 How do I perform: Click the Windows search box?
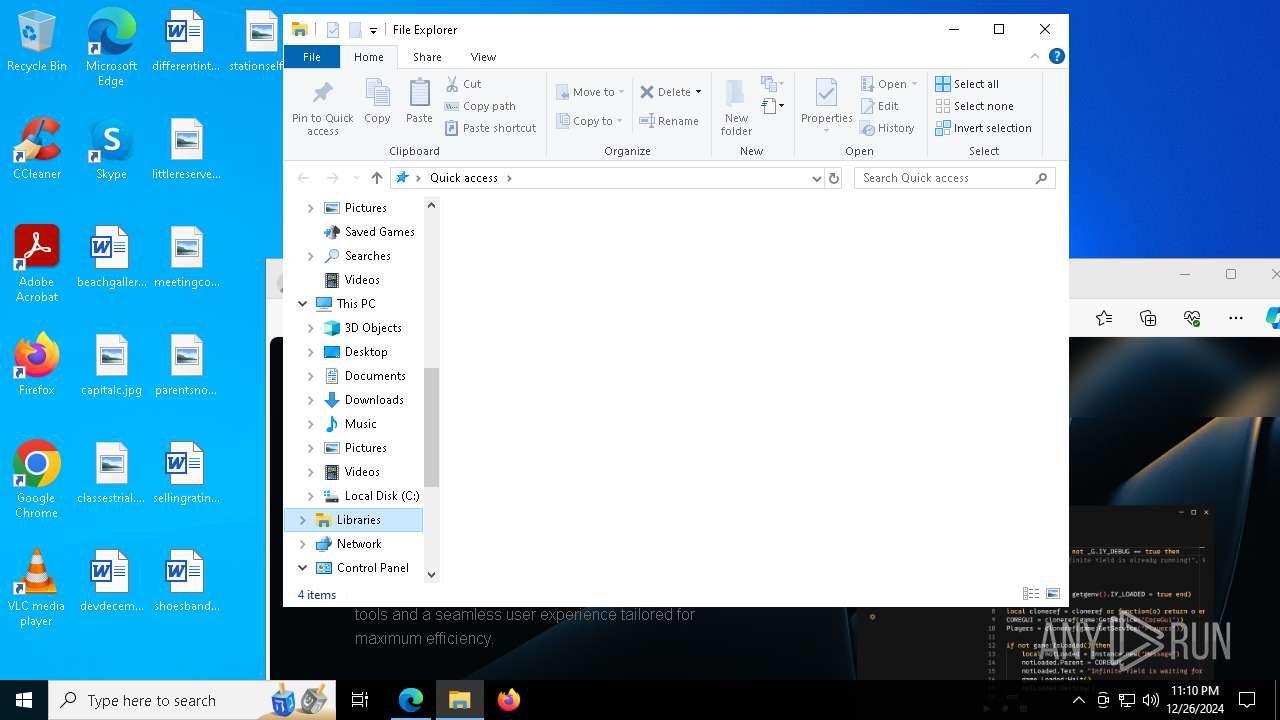(191, 700)
